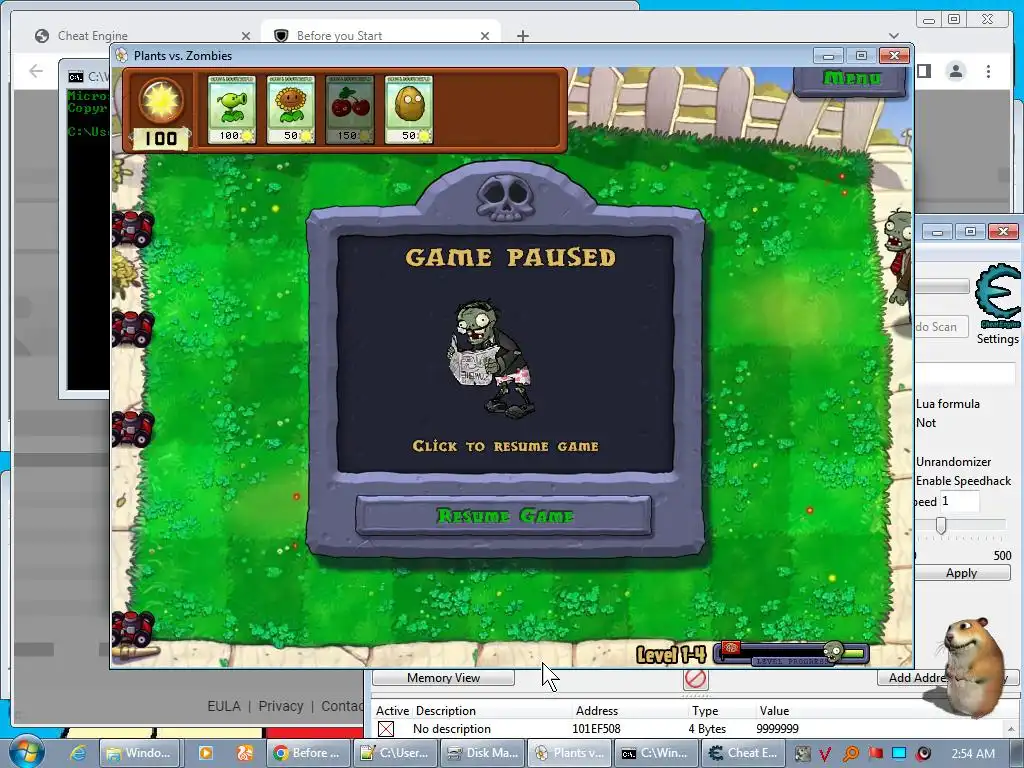Switch to the Cheat Engine Chrome tab
This screenshot has width=1024, height=768.
coord(140,36)
